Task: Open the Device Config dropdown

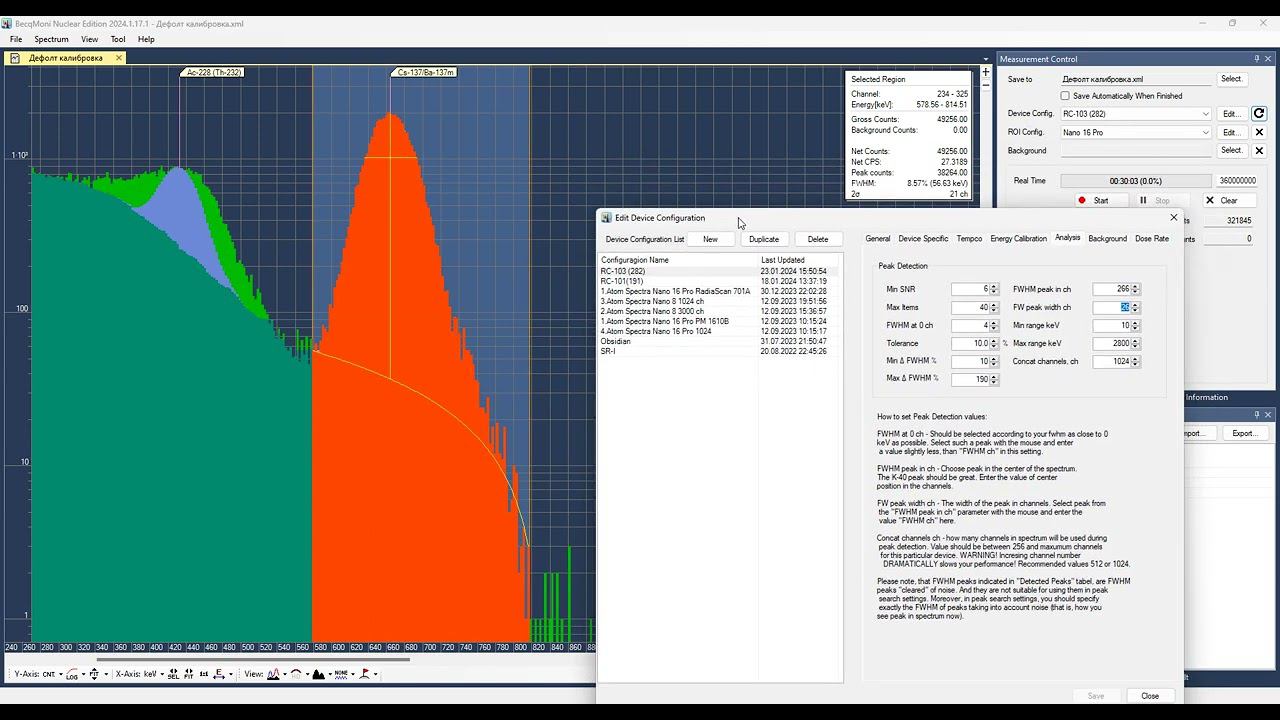Action: click(1205, 114)
